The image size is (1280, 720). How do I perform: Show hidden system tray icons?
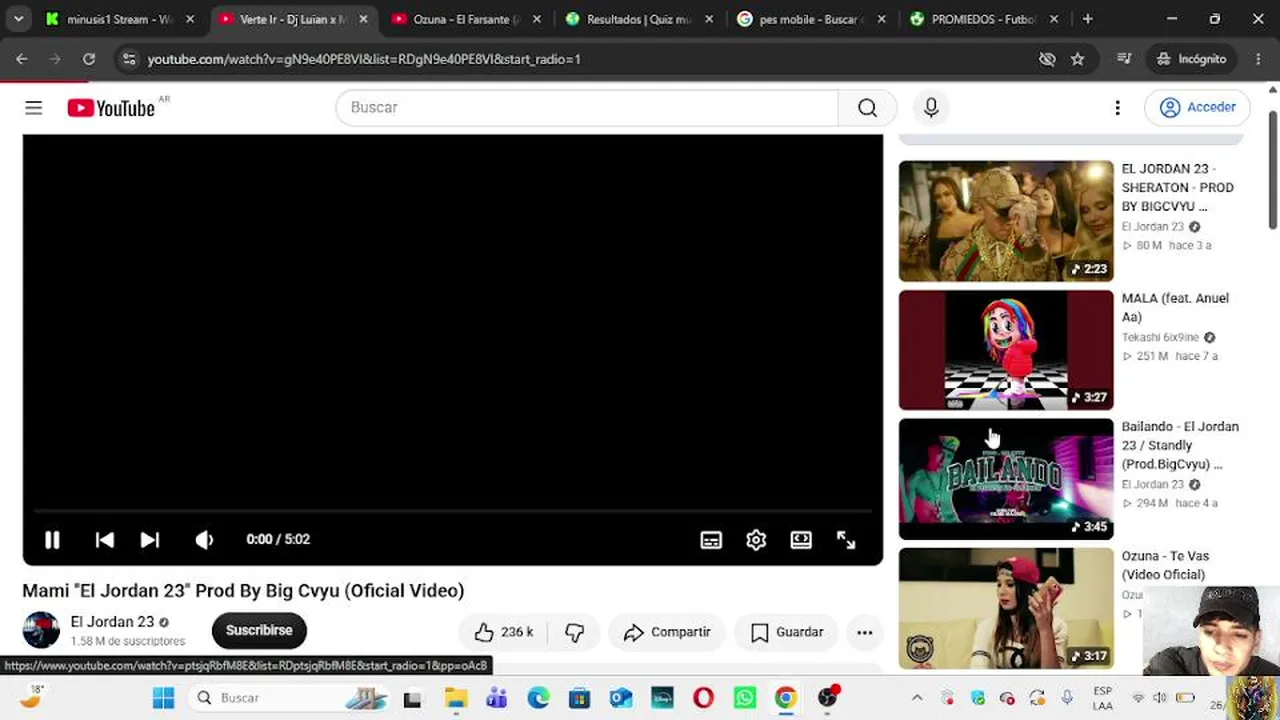pos(917,698)
